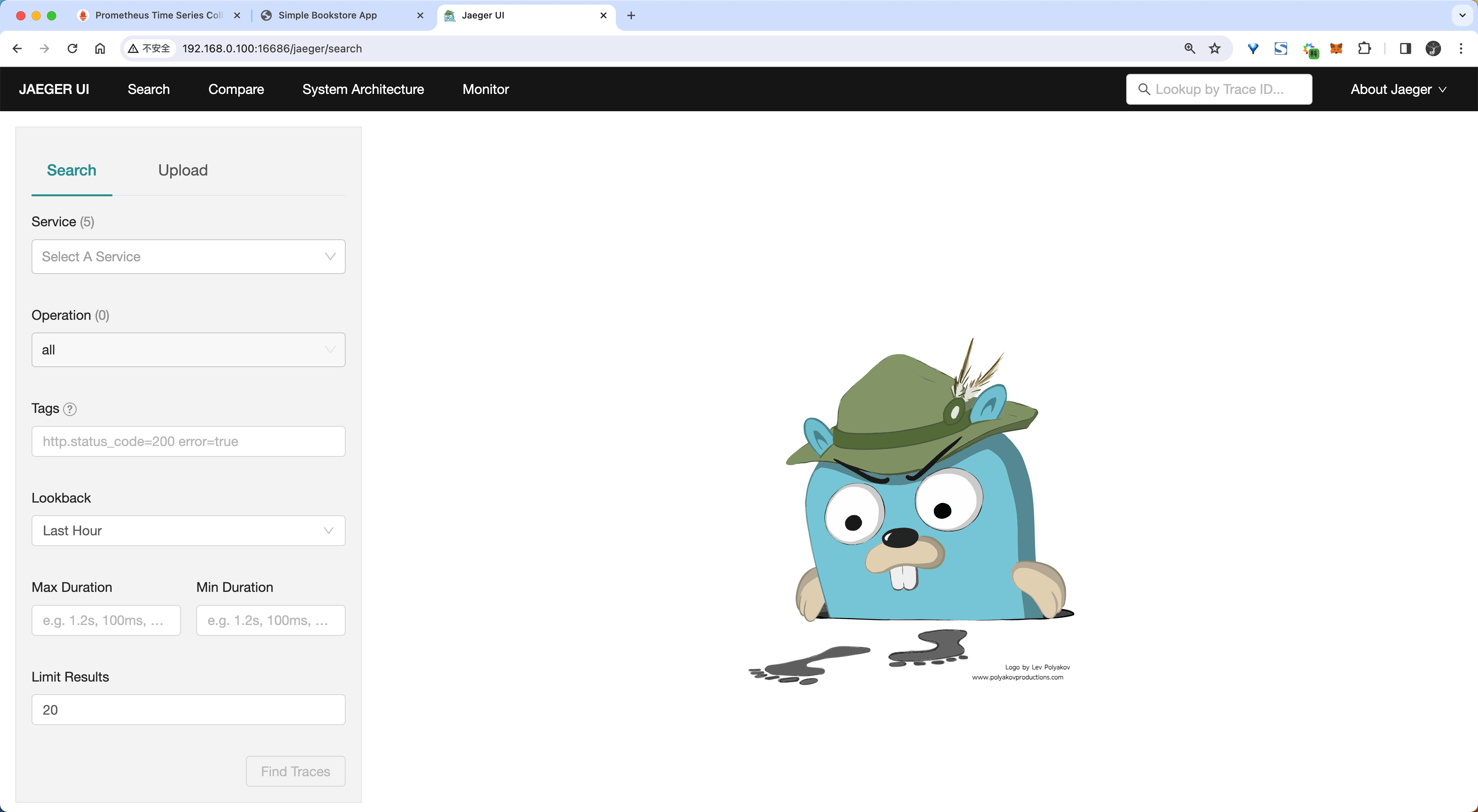This screenshot has width=1478, height=812.
Task: Click the browser back arrow
Action: coord(17,48)
